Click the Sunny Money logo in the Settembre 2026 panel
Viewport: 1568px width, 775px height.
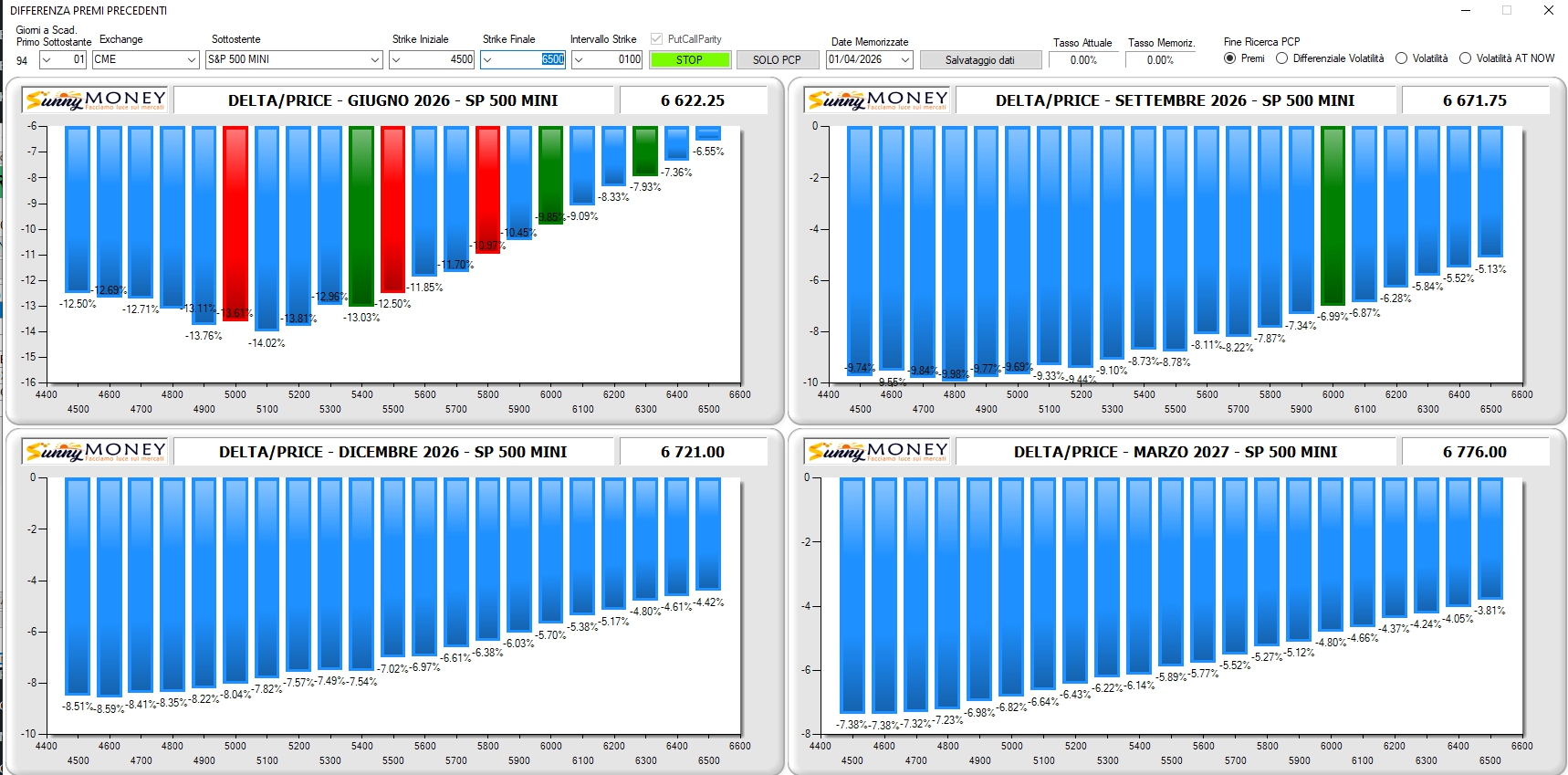pyautogui.click(x=878, y=99)
